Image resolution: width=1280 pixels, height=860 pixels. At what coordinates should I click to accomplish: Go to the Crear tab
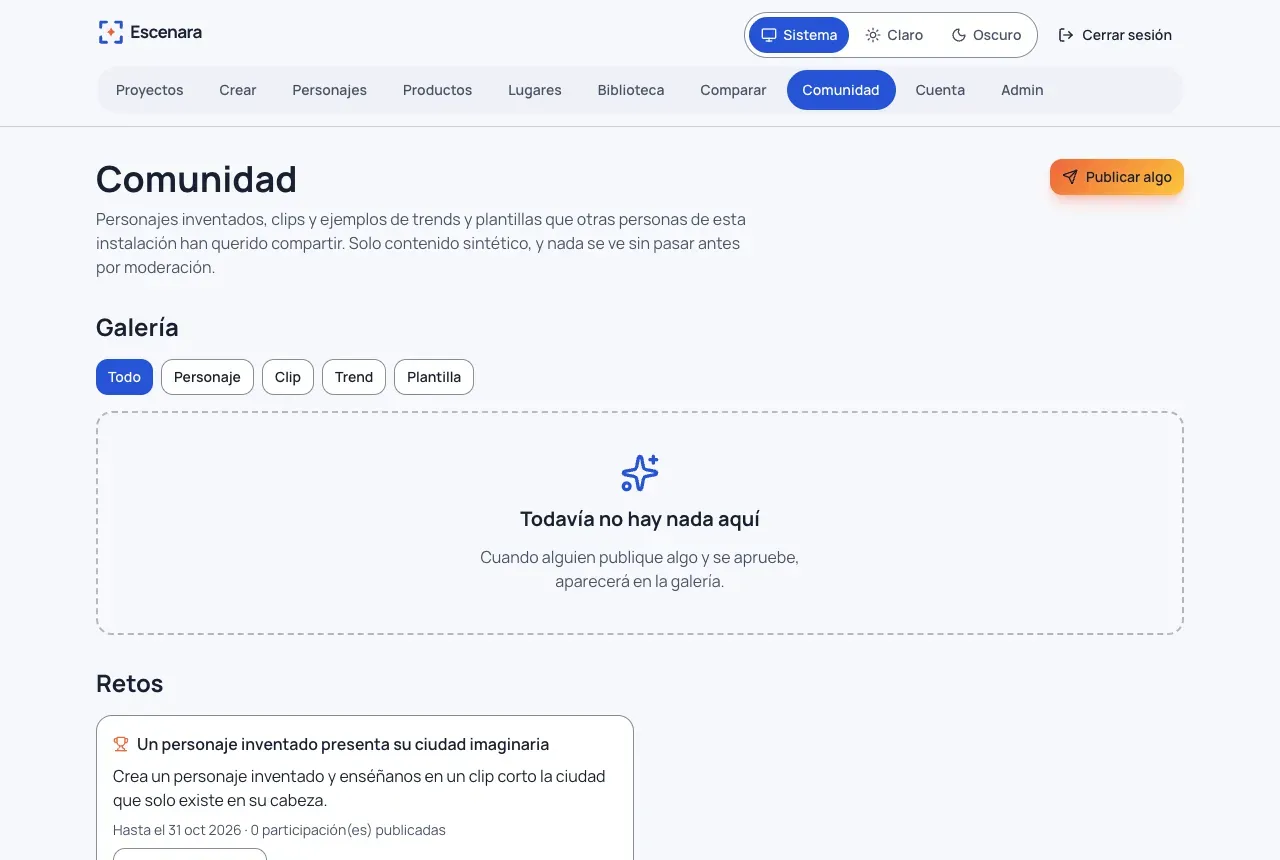tap(238, 90)
